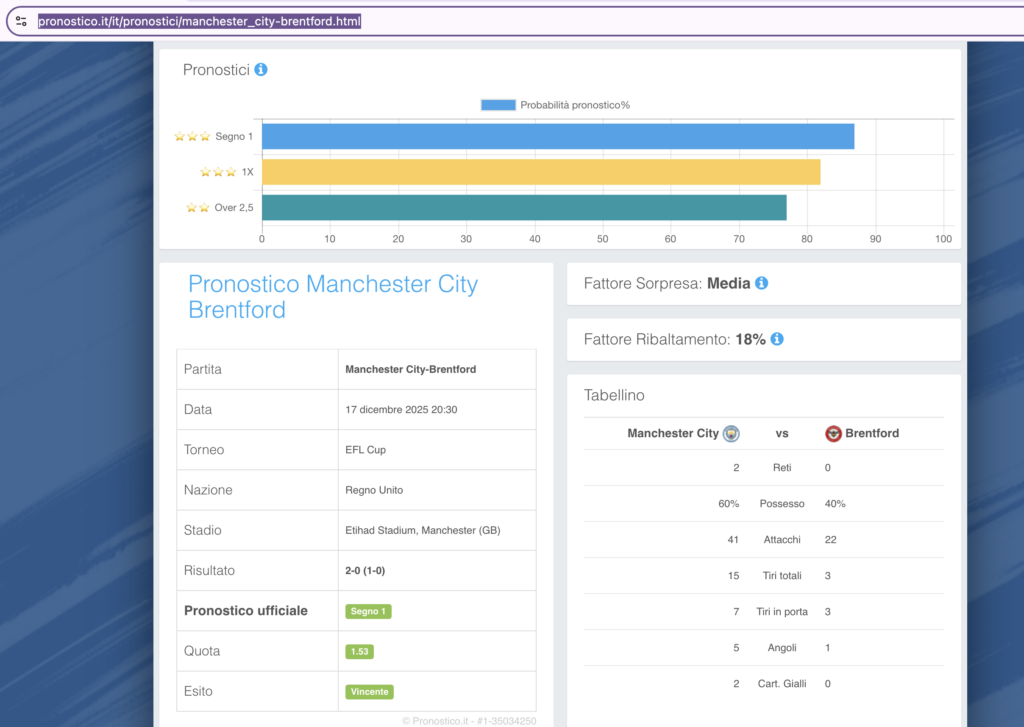1024x727 pixels.
Task: Click the three stars beside the Segno 1 chart label
Action: tap(192, 136)
